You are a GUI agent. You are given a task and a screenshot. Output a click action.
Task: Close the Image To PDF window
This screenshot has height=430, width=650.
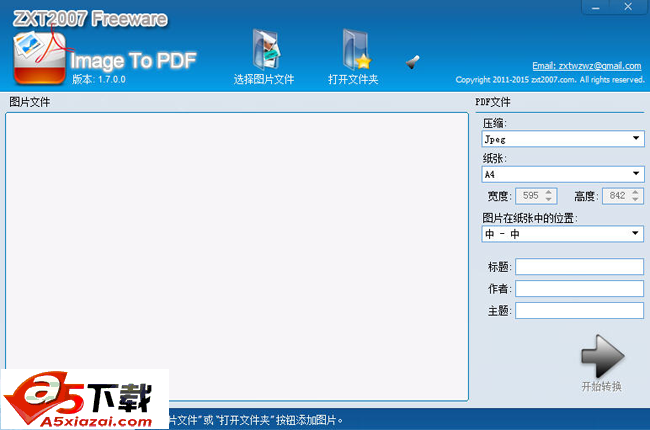coord(628,7)
